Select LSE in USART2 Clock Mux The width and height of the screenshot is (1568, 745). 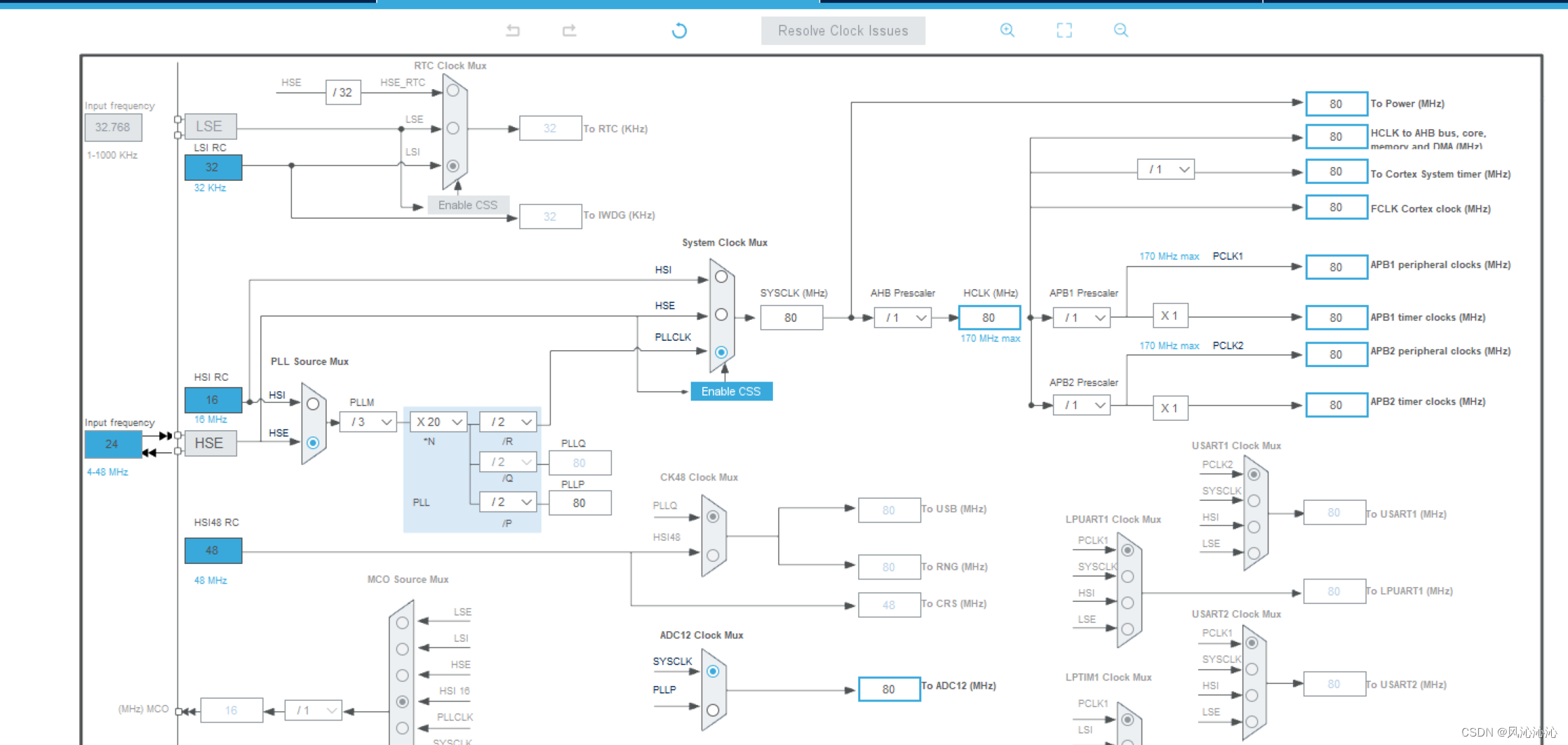[1252, 721]
